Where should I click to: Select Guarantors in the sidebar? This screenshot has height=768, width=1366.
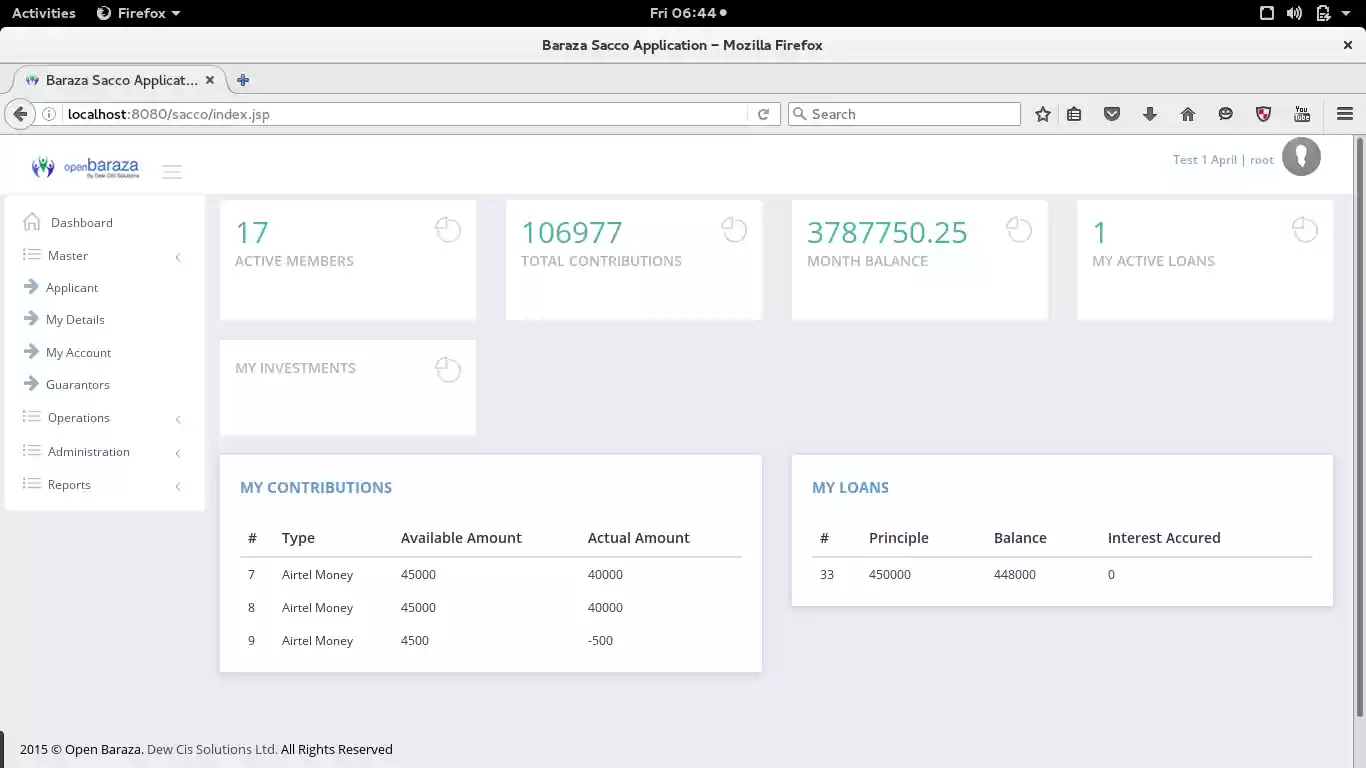pyautogui.click(x=77, y=385)
